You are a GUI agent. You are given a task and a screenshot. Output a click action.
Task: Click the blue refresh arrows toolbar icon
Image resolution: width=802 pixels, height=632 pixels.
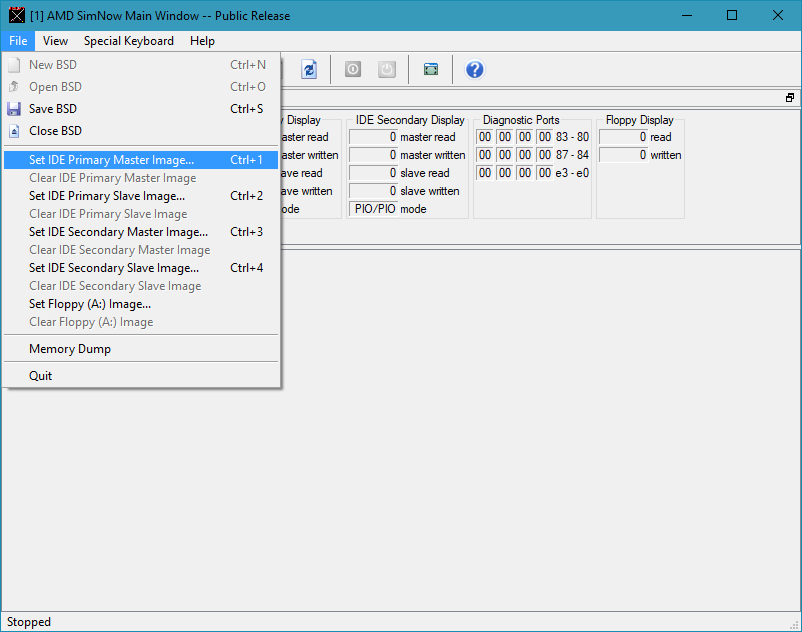[309, 69]
